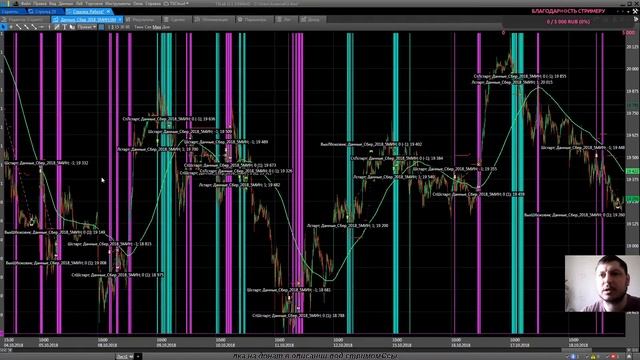The image size is (640, 360).
Task: Click the Результаты tab icon
Action: point(128,19)
